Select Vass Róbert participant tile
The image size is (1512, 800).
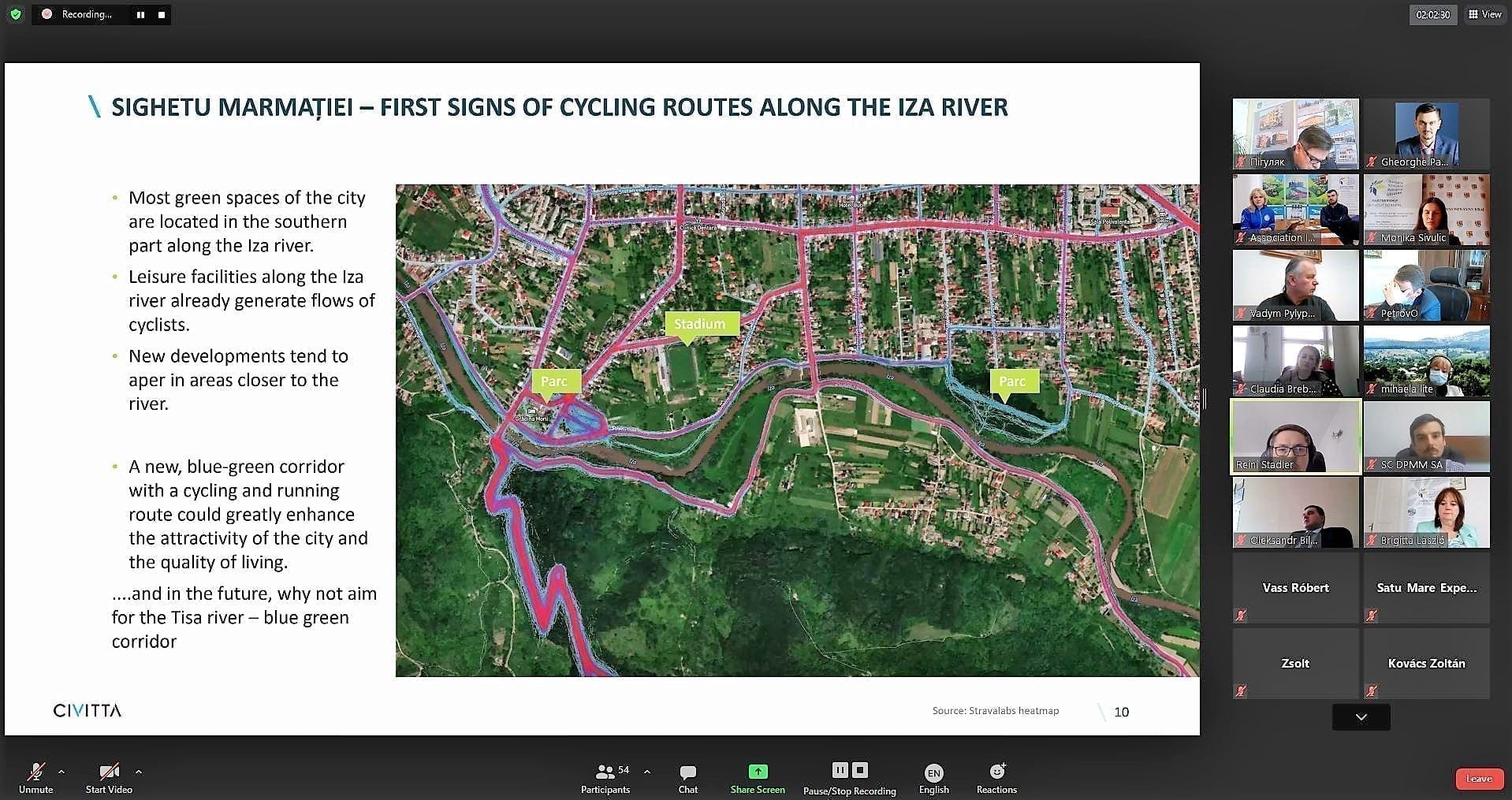[1295, 587]
